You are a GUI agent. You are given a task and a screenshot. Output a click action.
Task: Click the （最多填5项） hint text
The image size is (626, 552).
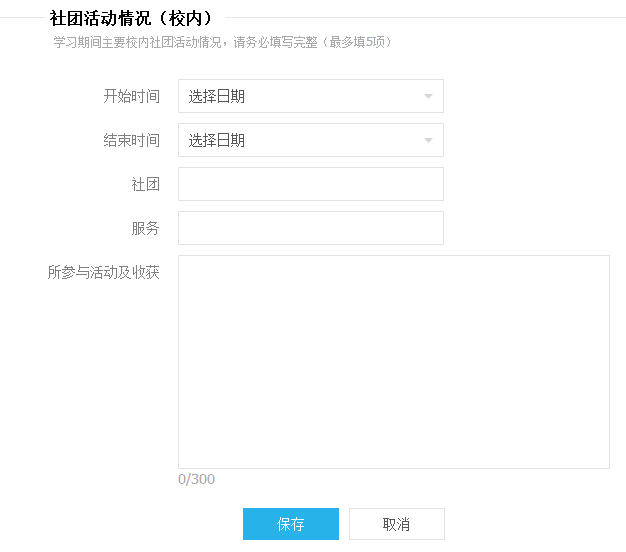(x=357, y=42)
